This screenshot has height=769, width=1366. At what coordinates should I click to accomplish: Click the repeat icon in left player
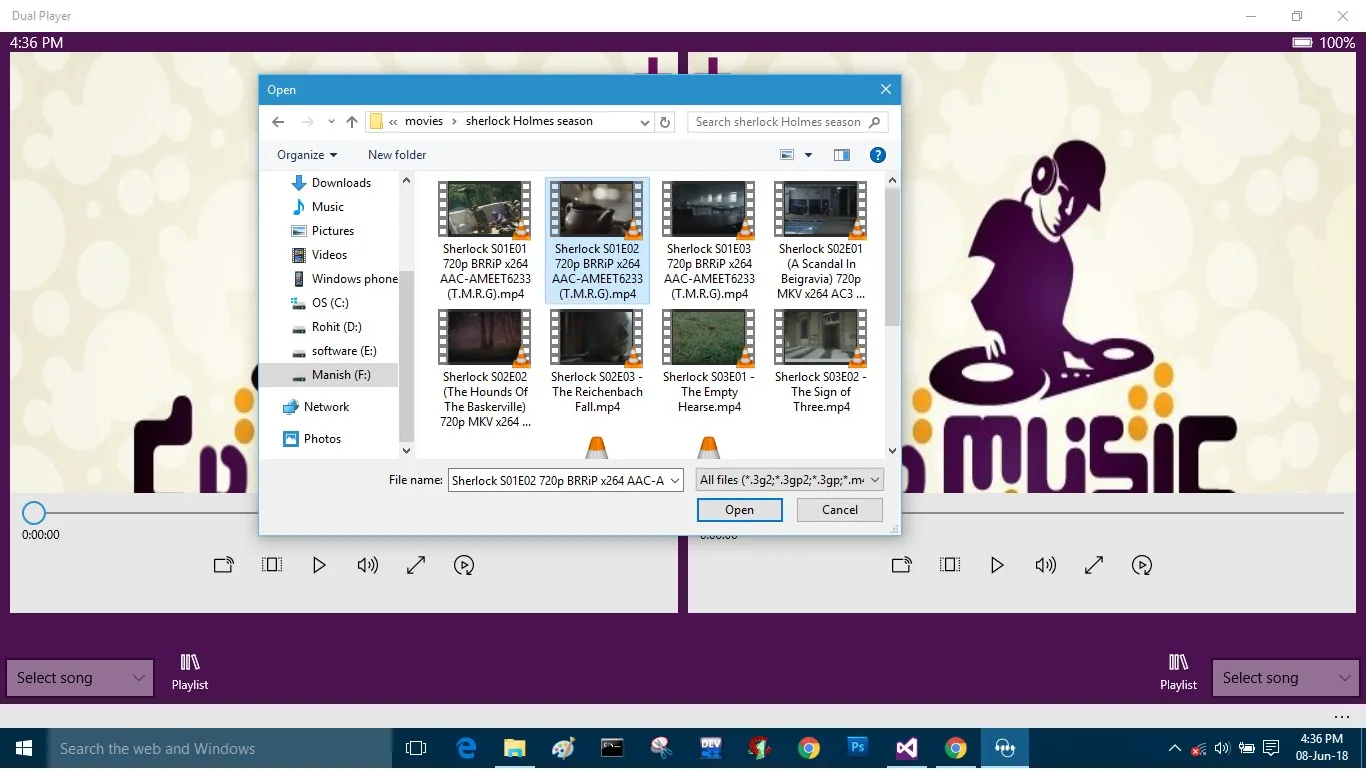pyautogui.click(x=464, y=565)
